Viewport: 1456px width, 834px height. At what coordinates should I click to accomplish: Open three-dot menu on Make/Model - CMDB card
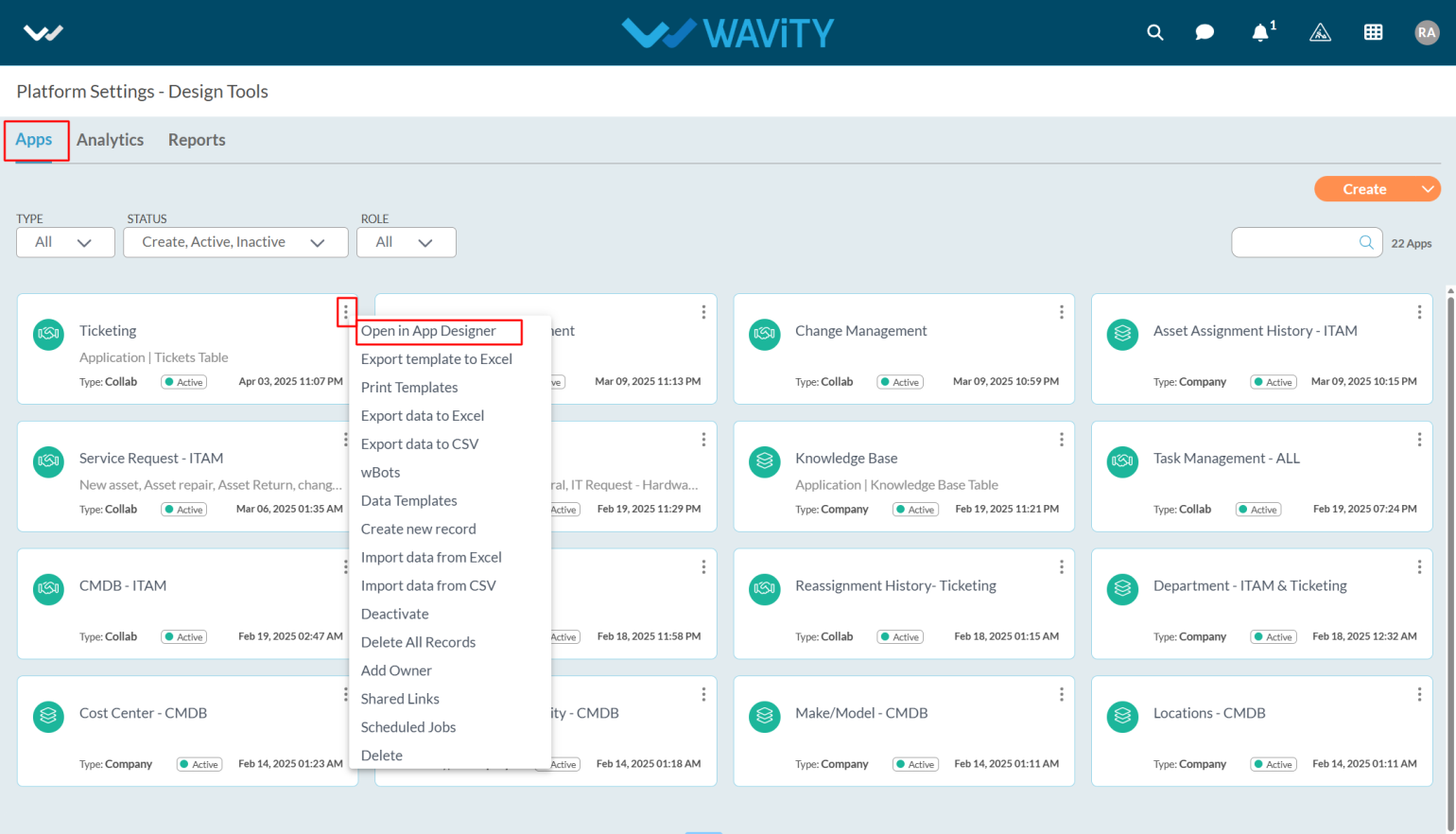point(1062,695)
